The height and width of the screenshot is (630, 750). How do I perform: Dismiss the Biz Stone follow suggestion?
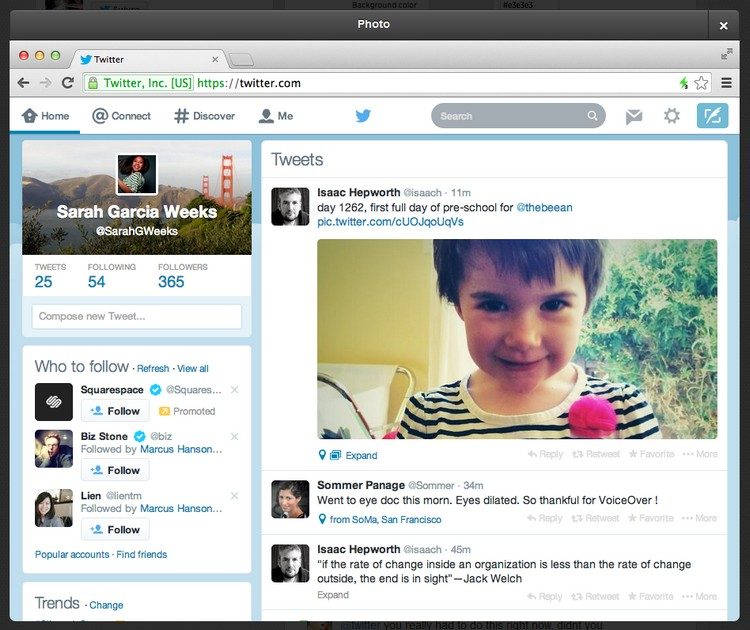pyautogui.click(x=235, y=436)
